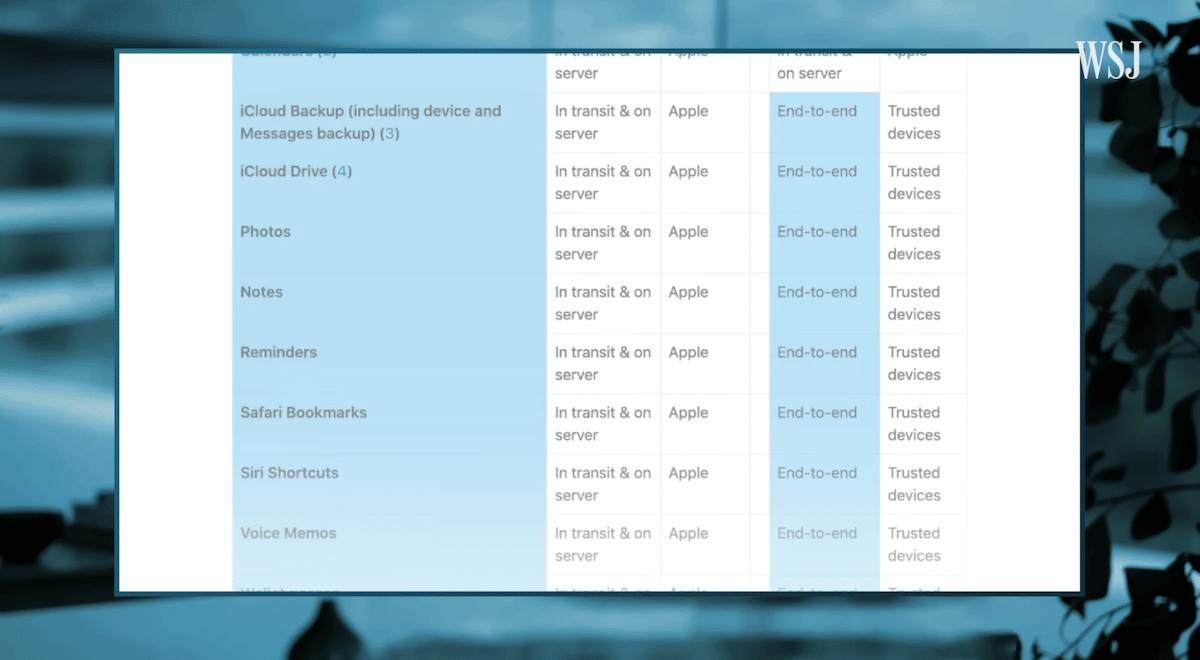The height and width of the screenshot is (660, 1200).
Task: Click the 'Apple' cell in iCloud Backup row
Action: (688, 111)
